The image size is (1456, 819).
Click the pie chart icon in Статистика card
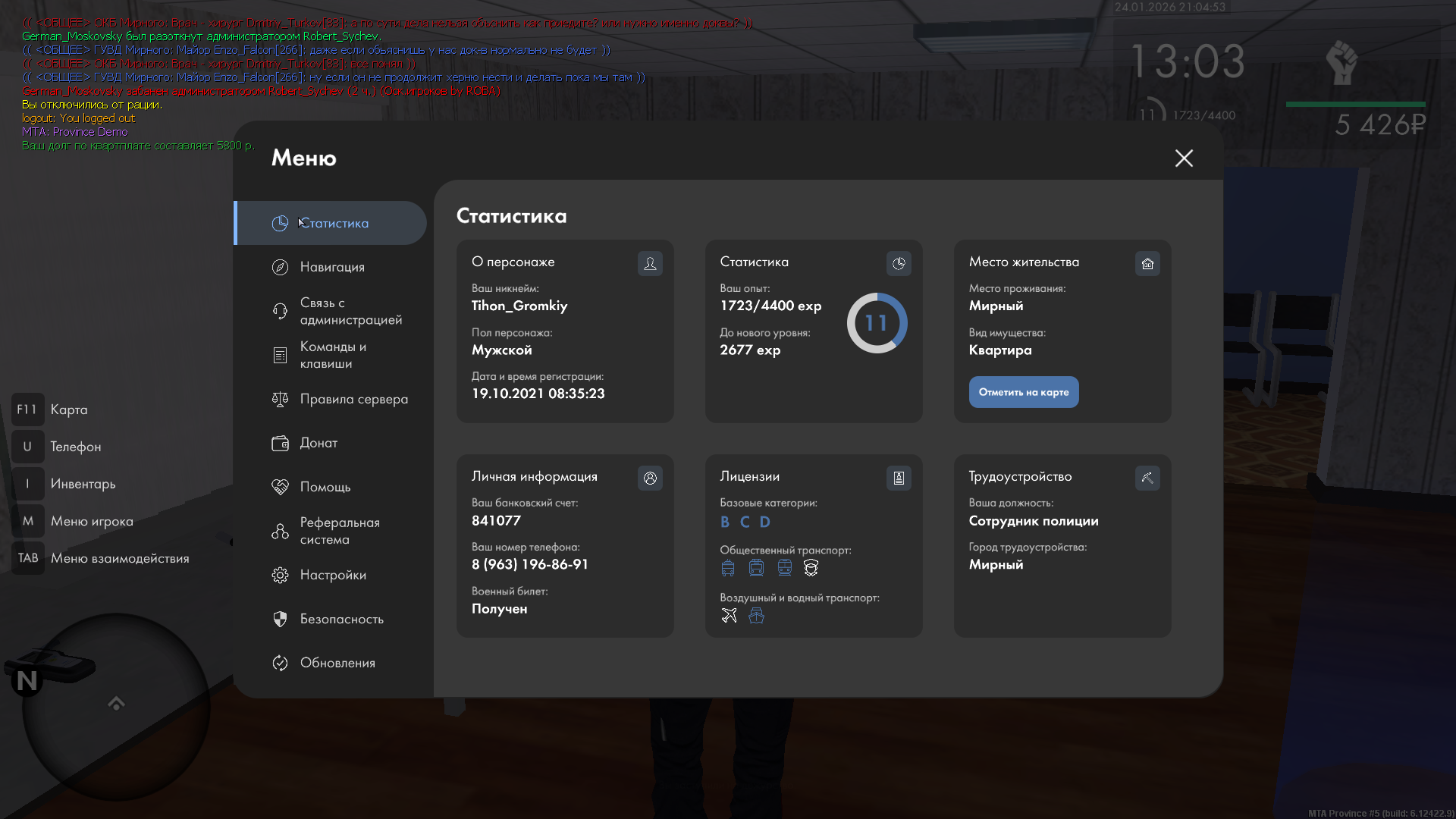tap(899, 263)
